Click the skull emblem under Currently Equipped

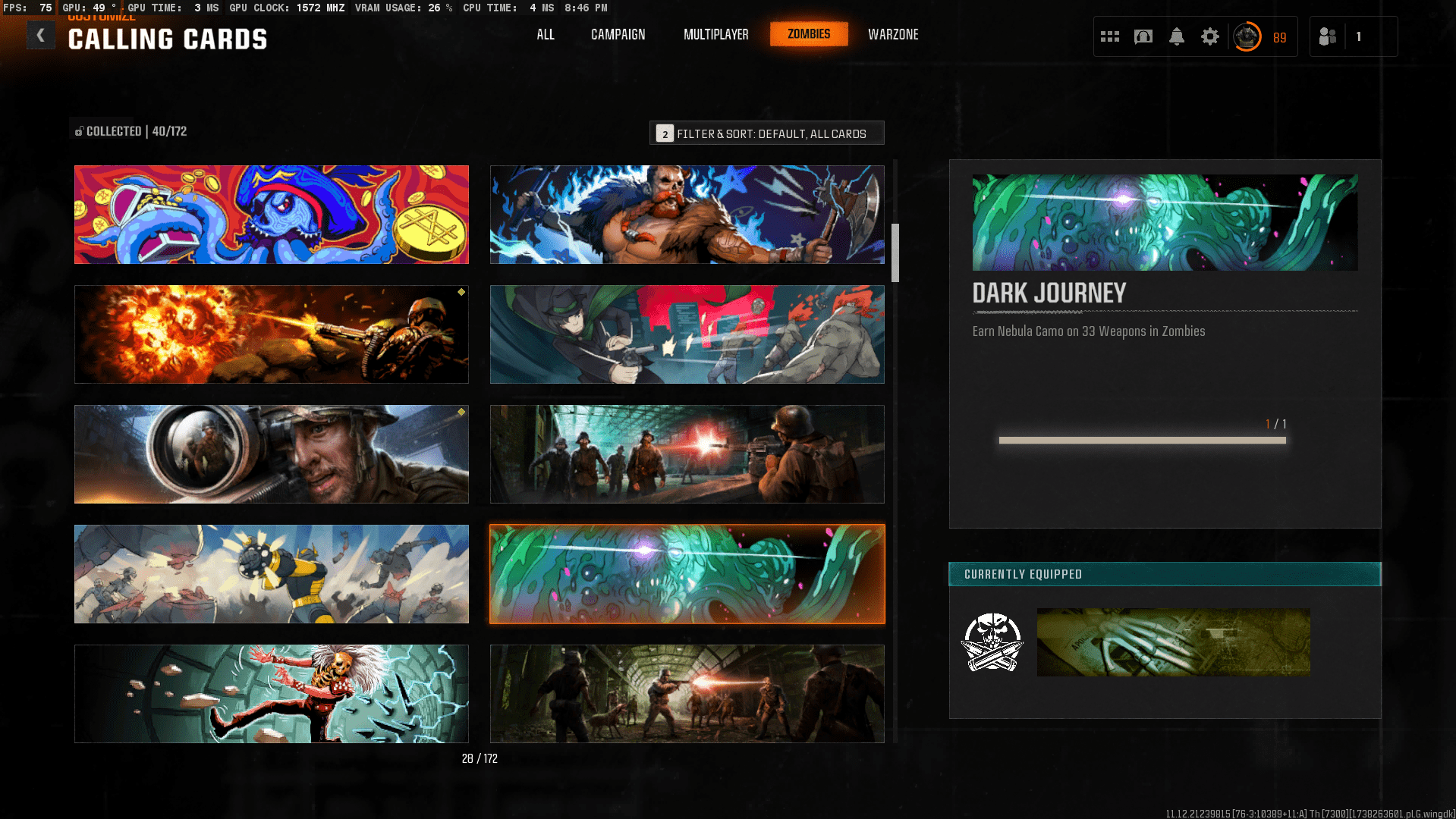(x=992, y=642)
